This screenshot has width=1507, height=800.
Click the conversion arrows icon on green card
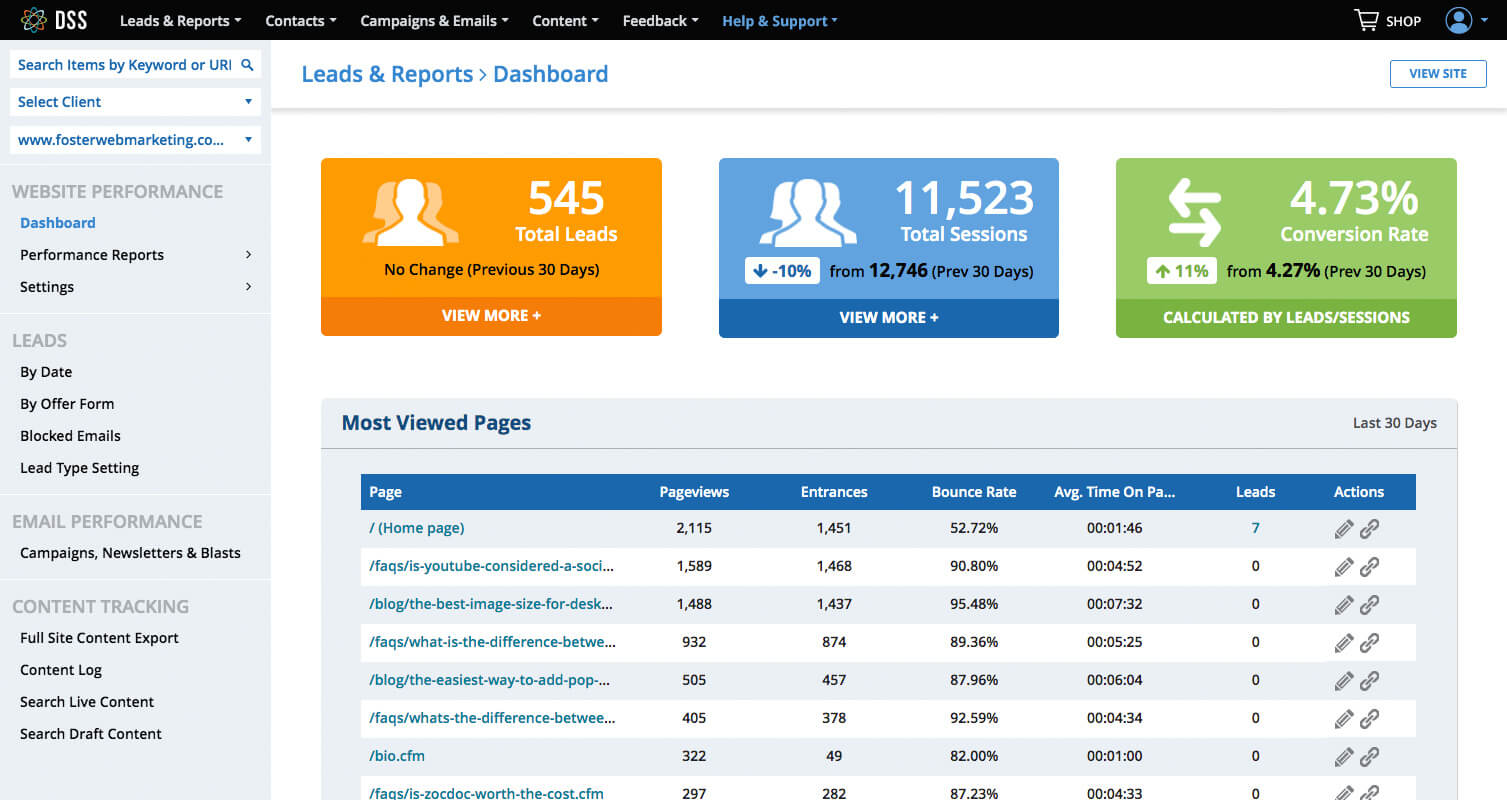[1195, 212]
